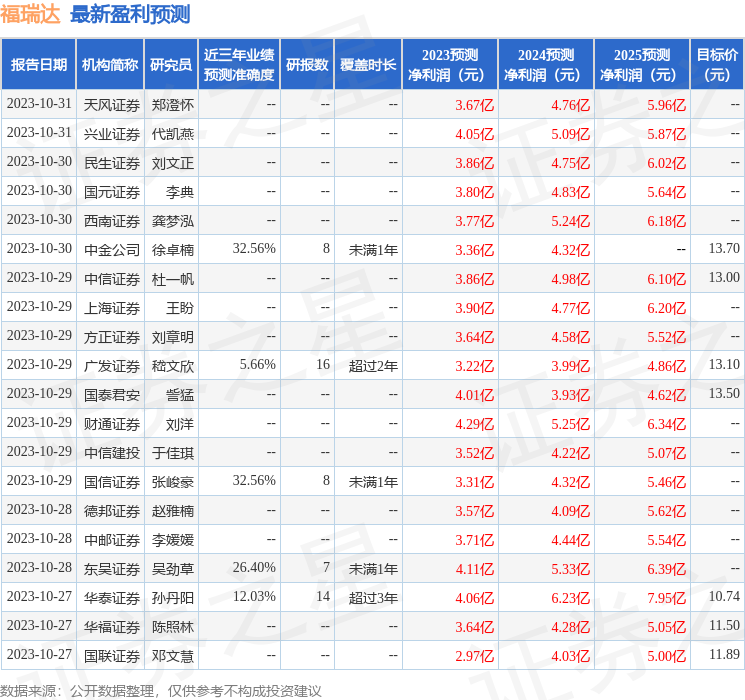Click 华福证券 institution cell
The width and height of the screenshot is (745, 700).
112,626
